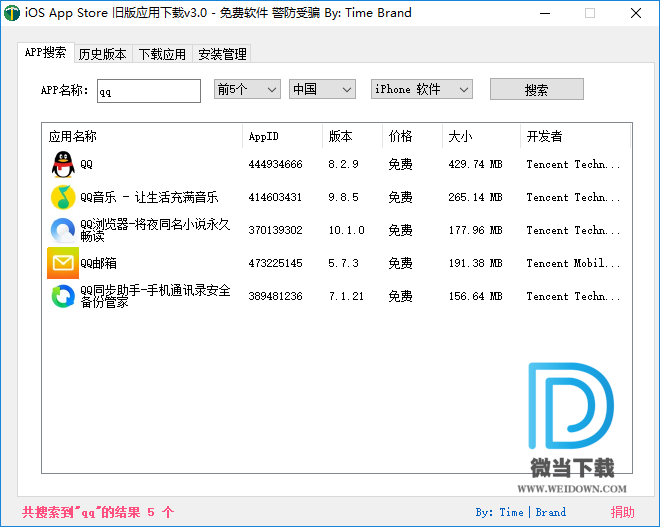The width and height of the screenshot is (660, 527).
Task: Click the QQ音乐 music note icon
Action: [x=63, y=197]
